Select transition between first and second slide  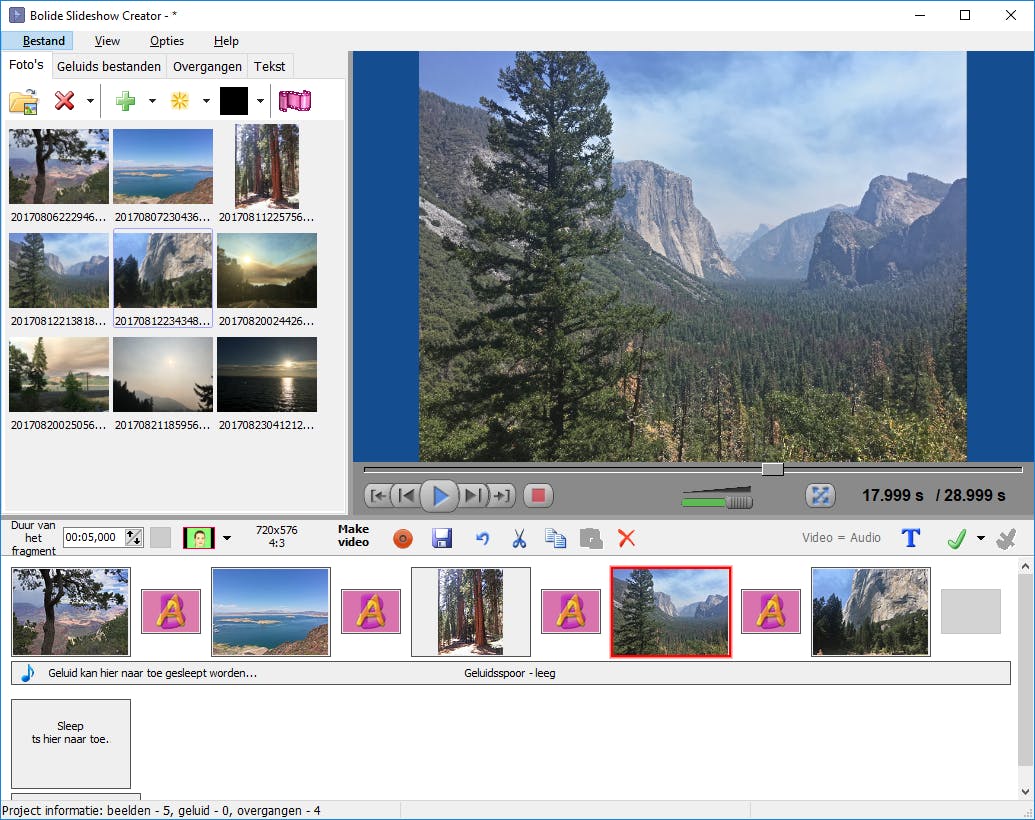[x=171, y=611]
